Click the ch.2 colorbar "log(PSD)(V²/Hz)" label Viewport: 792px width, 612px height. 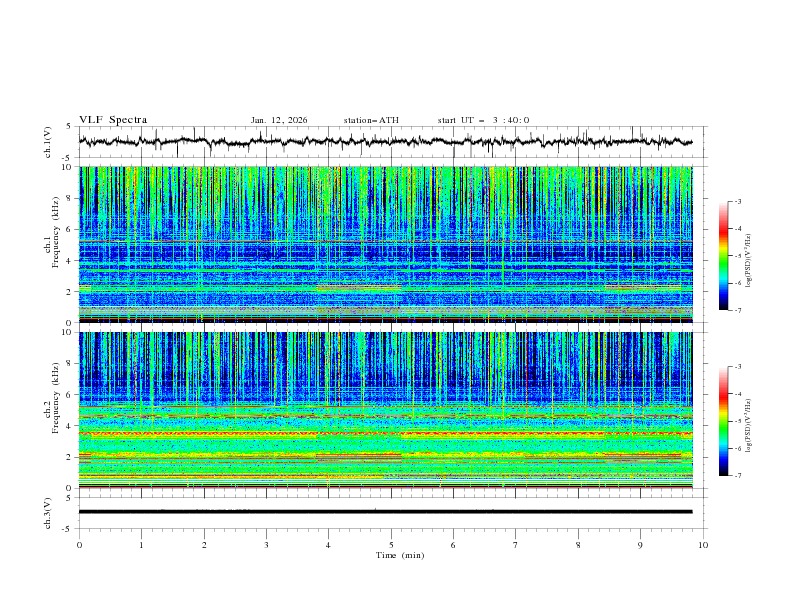pyautogui.click(x=749, y=426)
